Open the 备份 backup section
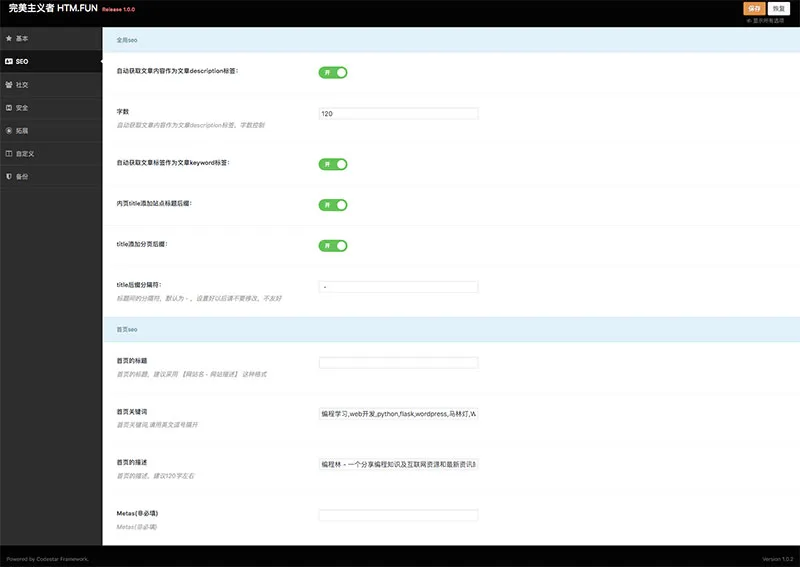Screen dimensions: 800x567 pyautogui.click(x=51, y=177)
